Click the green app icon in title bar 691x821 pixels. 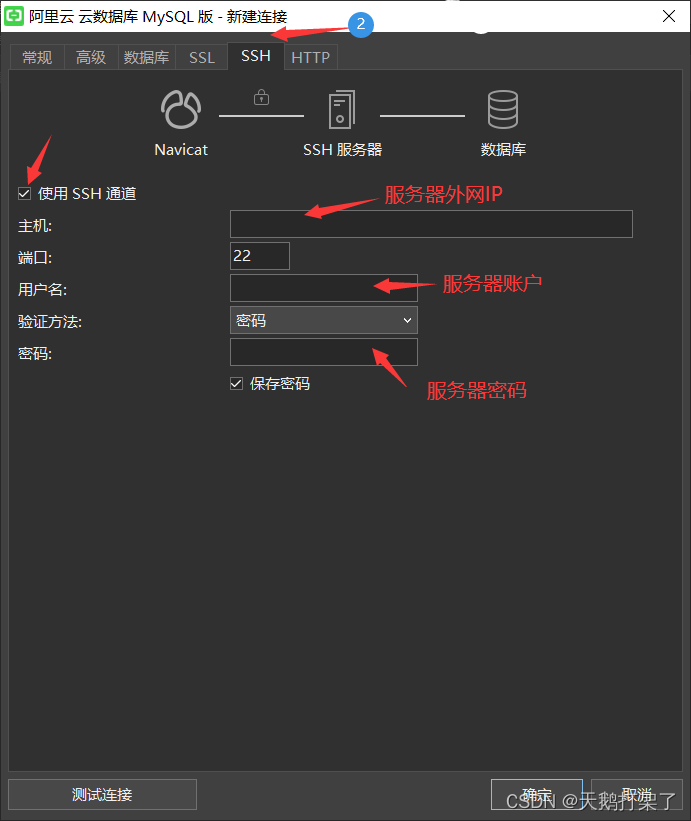[x=14, y=16]
